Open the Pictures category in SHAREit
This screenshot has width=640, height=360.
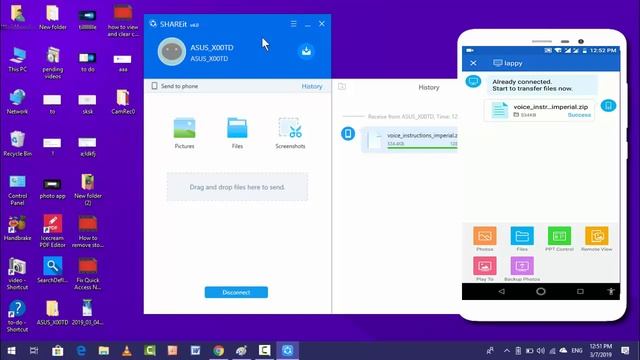click(184, 133)
